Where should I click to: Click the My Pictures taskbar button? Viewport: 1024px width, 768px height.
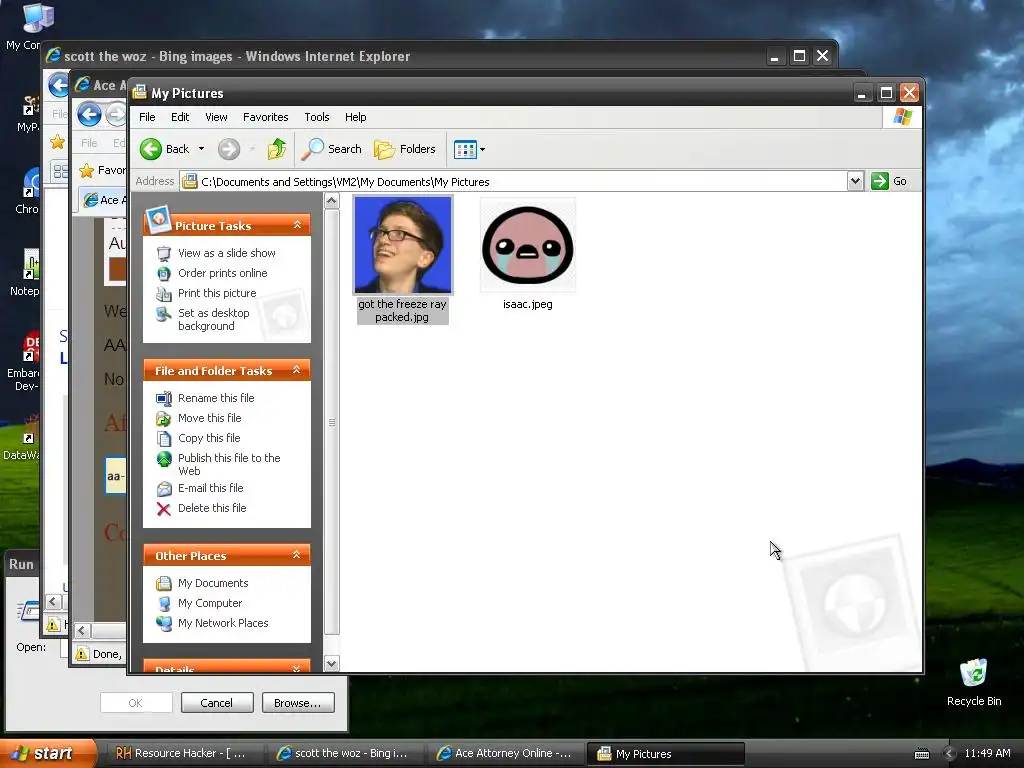pos(666,754)
